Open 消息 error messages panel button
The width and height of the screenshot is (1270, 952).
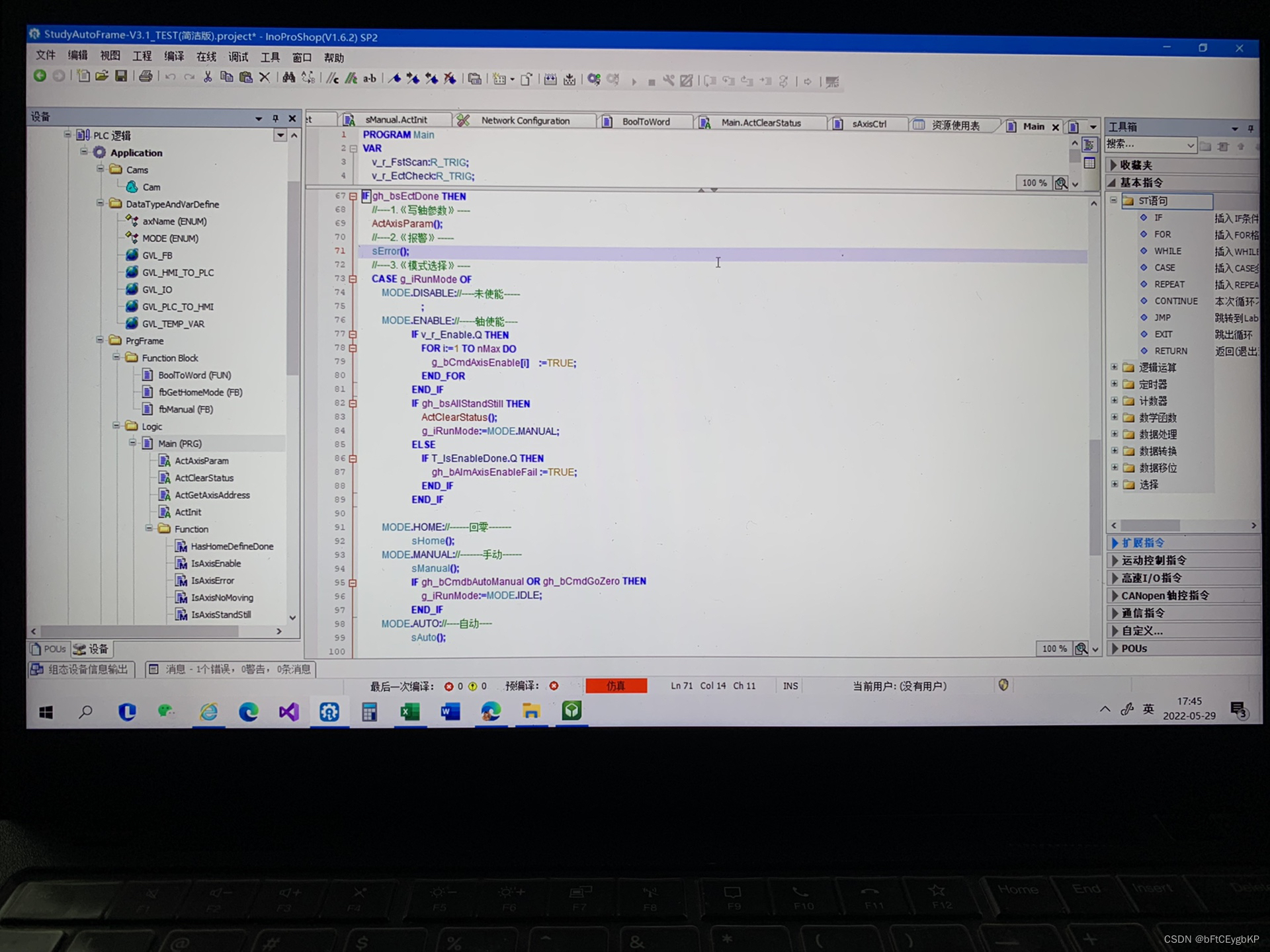(230, 669)
